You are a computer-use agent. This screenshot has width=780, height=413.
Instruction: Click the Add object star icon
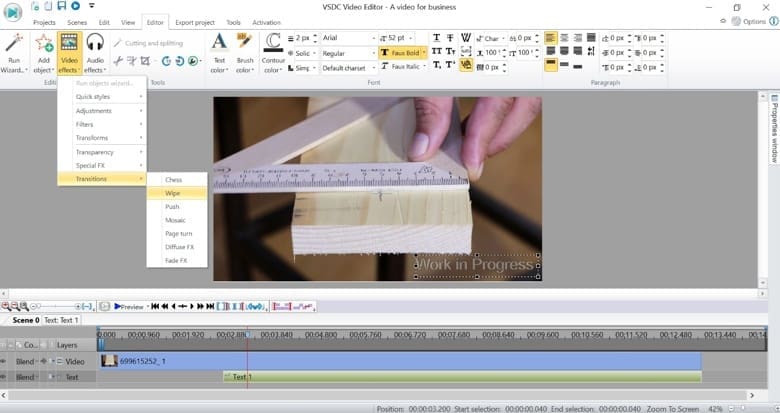[44, 44]
